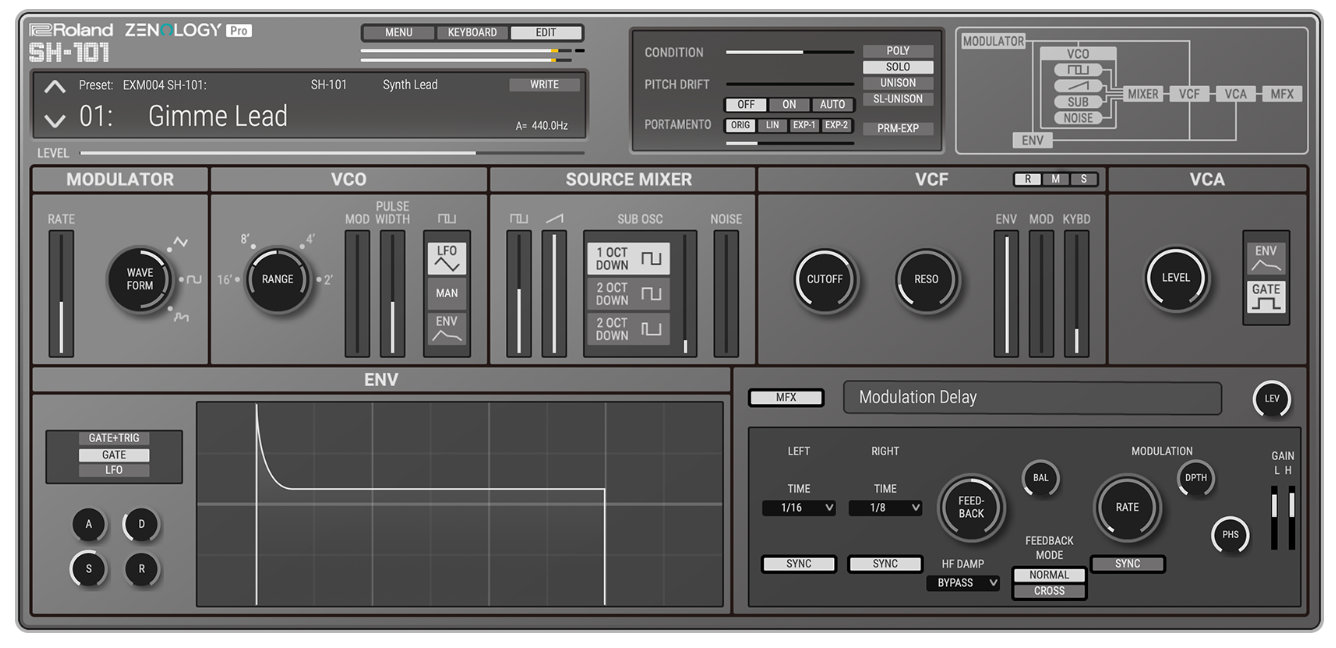Set the envelope trigger to GATE+TRIG
Screen dimensions: 1336x648
coord(114,438)
